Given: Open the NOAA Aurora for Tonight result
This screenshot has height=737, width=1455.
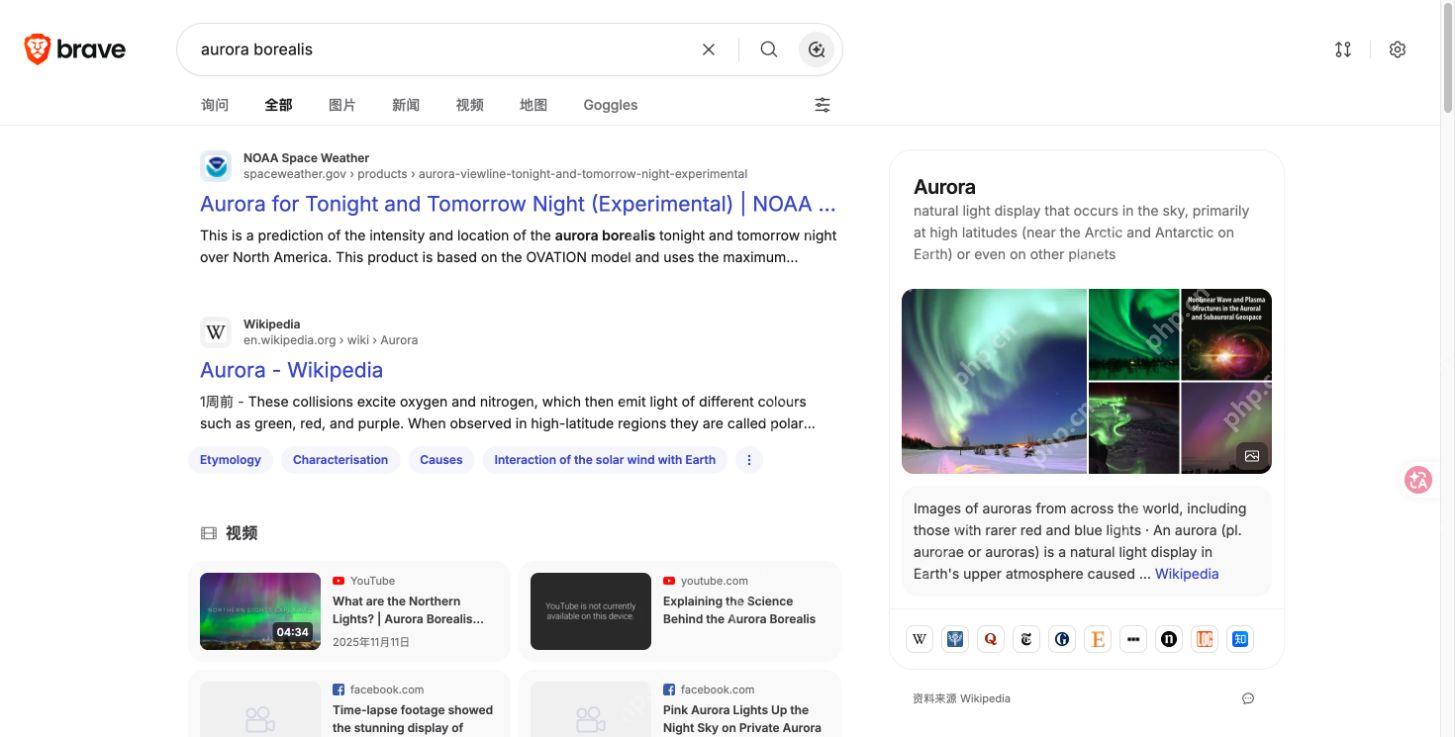Looking at the screenshot, I should (x=518, y=204).
